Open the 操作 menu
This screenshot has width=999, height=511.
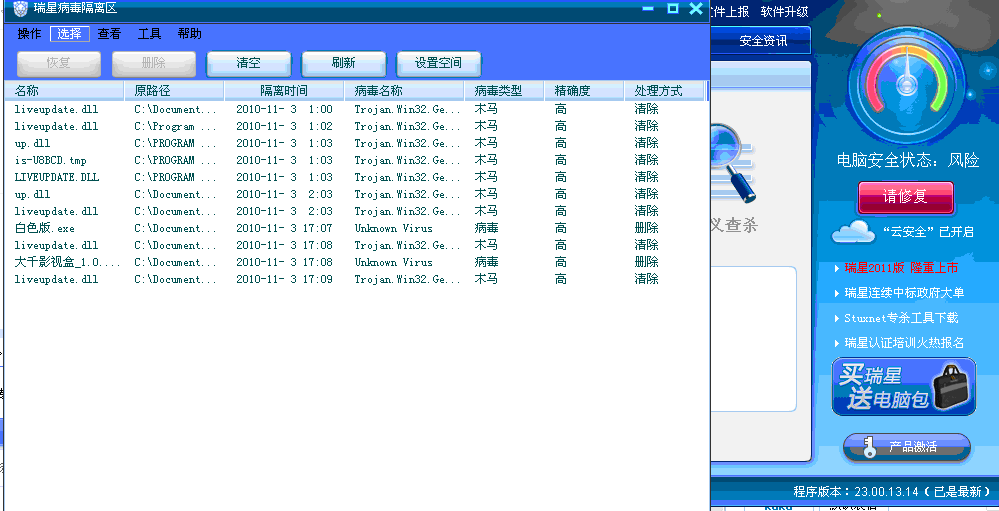(29, 34)
